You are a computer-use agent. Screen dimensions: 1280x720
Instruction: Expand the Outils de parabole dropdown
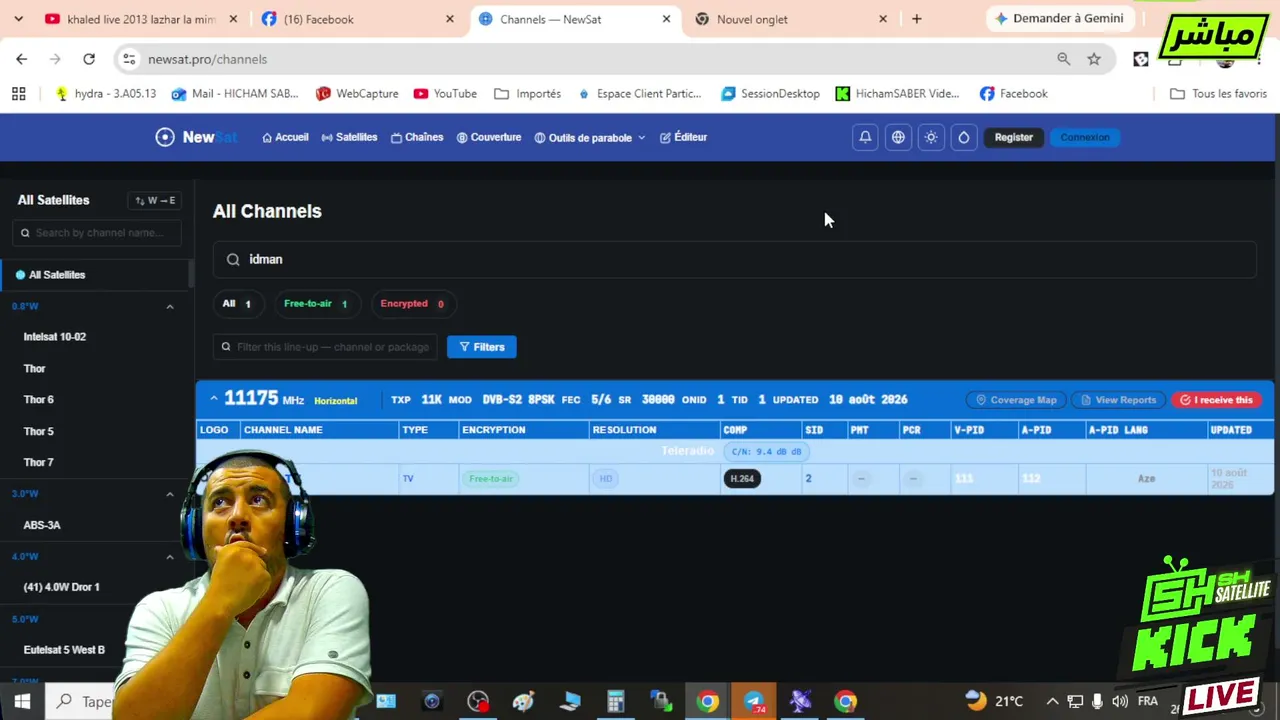click(590, 138)
